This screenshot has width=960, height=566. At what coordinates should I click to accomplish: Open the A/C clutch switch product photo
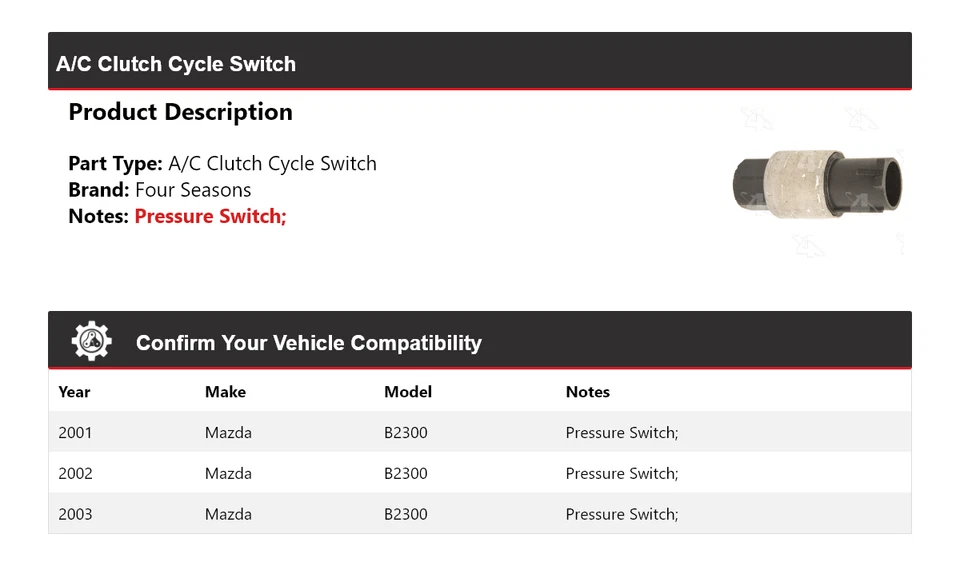click(818, 183)
